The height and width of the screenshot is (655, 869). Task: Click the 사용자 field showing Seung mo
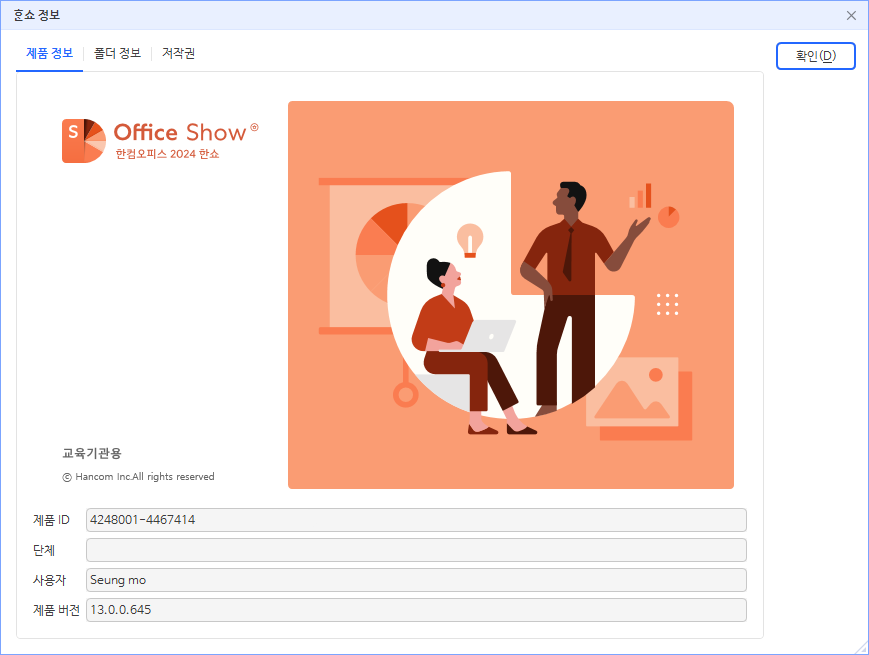pyautogui.click(x=416, y=580)
